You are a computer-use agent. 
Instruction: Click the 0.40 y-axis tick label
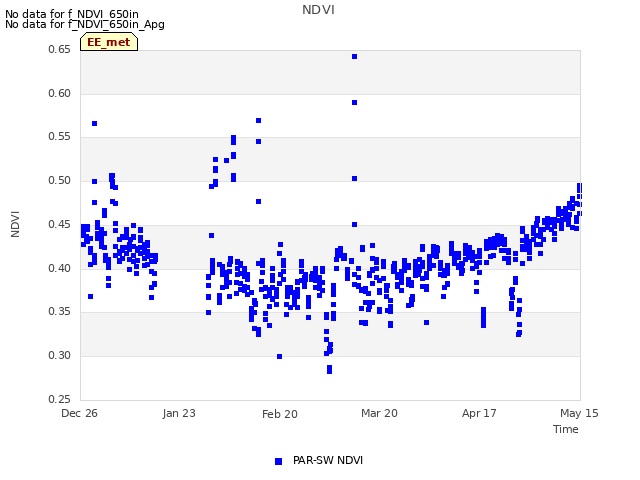[x=59, y=268]
